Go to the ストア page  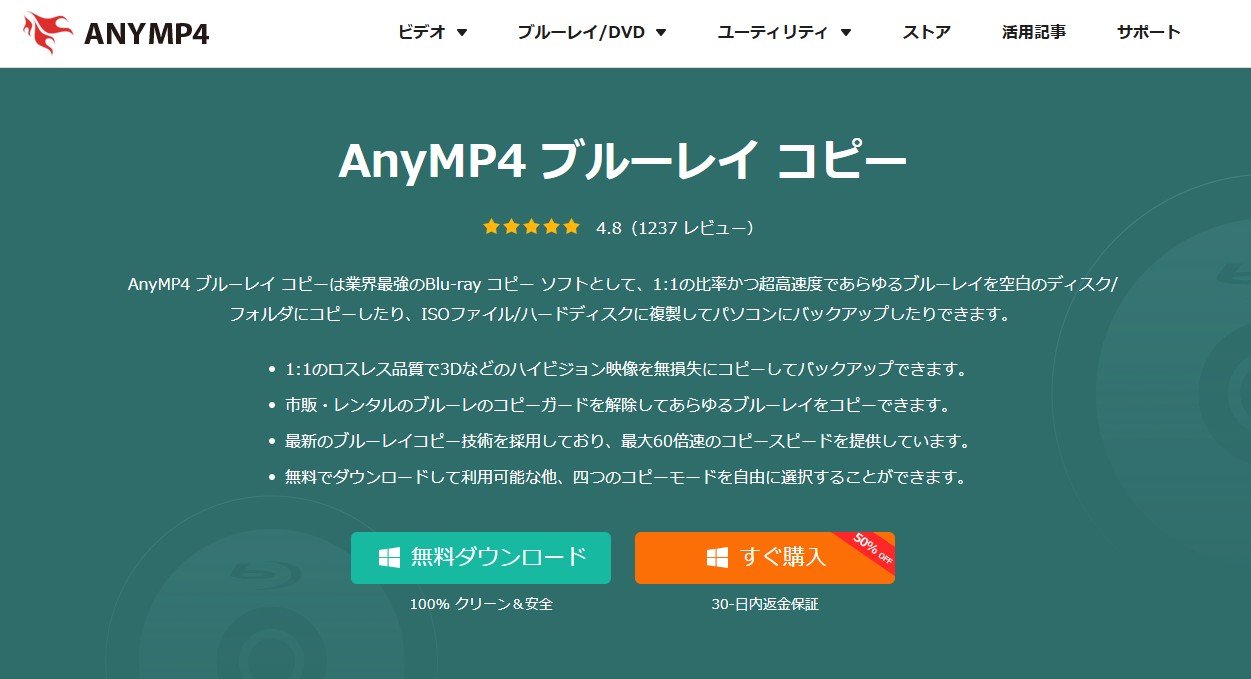(x=927, y=32)
